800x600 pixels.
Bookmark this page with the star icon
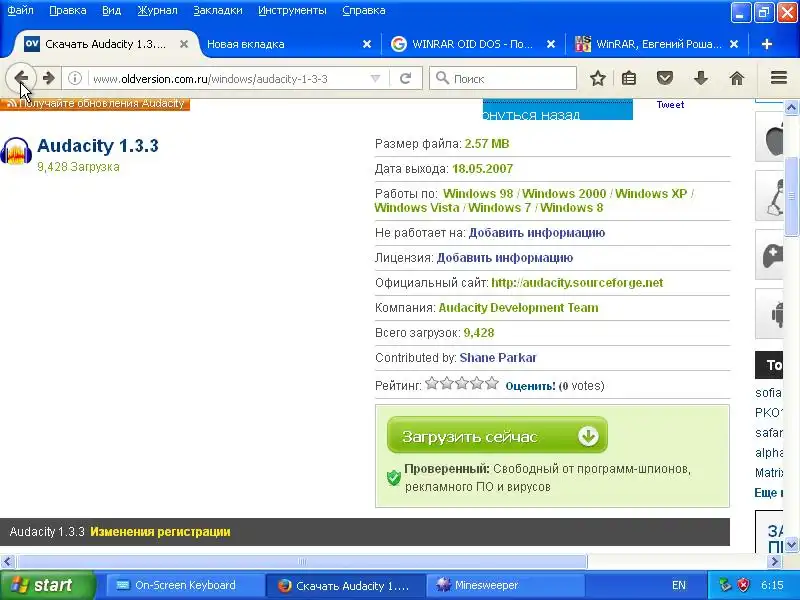tap(598, 78)
